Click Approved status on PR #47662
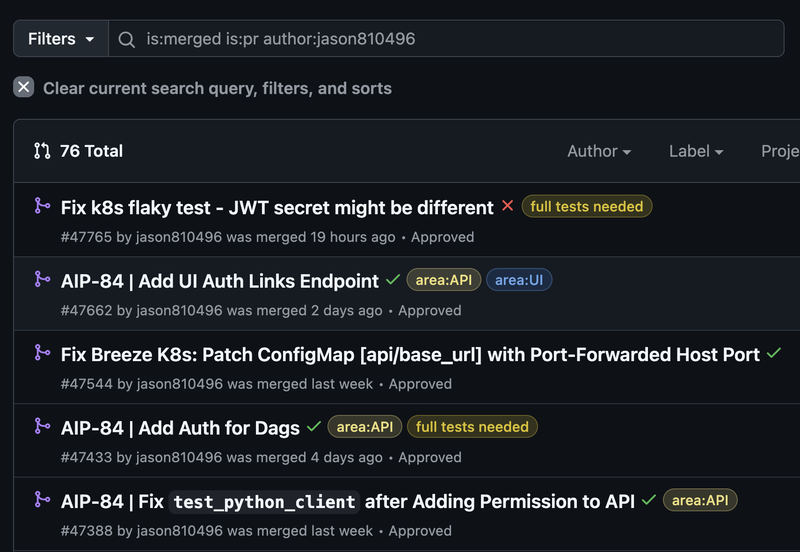 (x=430, y=311)
